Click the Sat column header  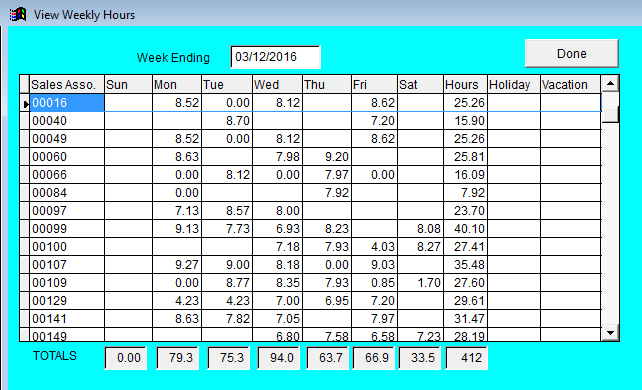tap(420, 84)
